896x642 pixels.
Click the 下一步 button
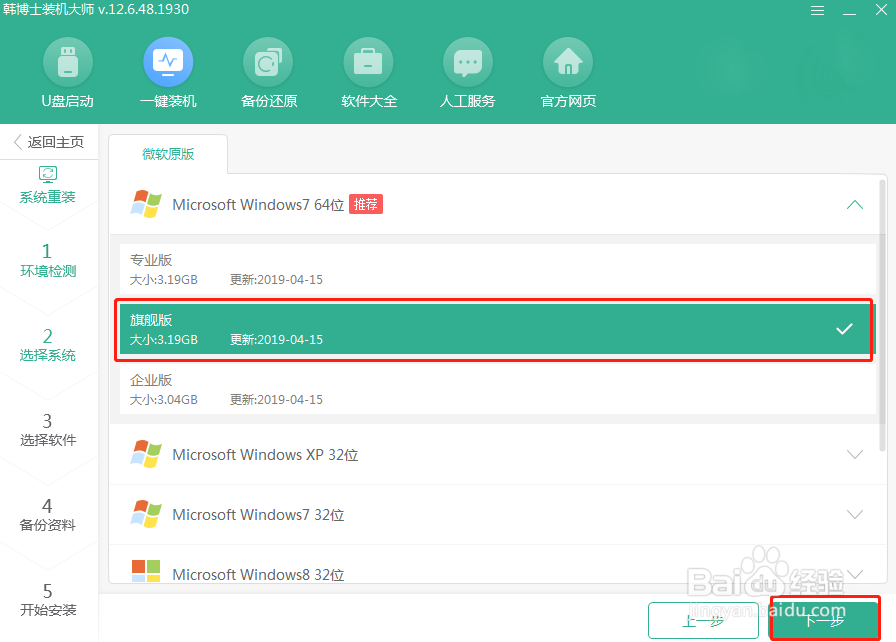point(824,620)
